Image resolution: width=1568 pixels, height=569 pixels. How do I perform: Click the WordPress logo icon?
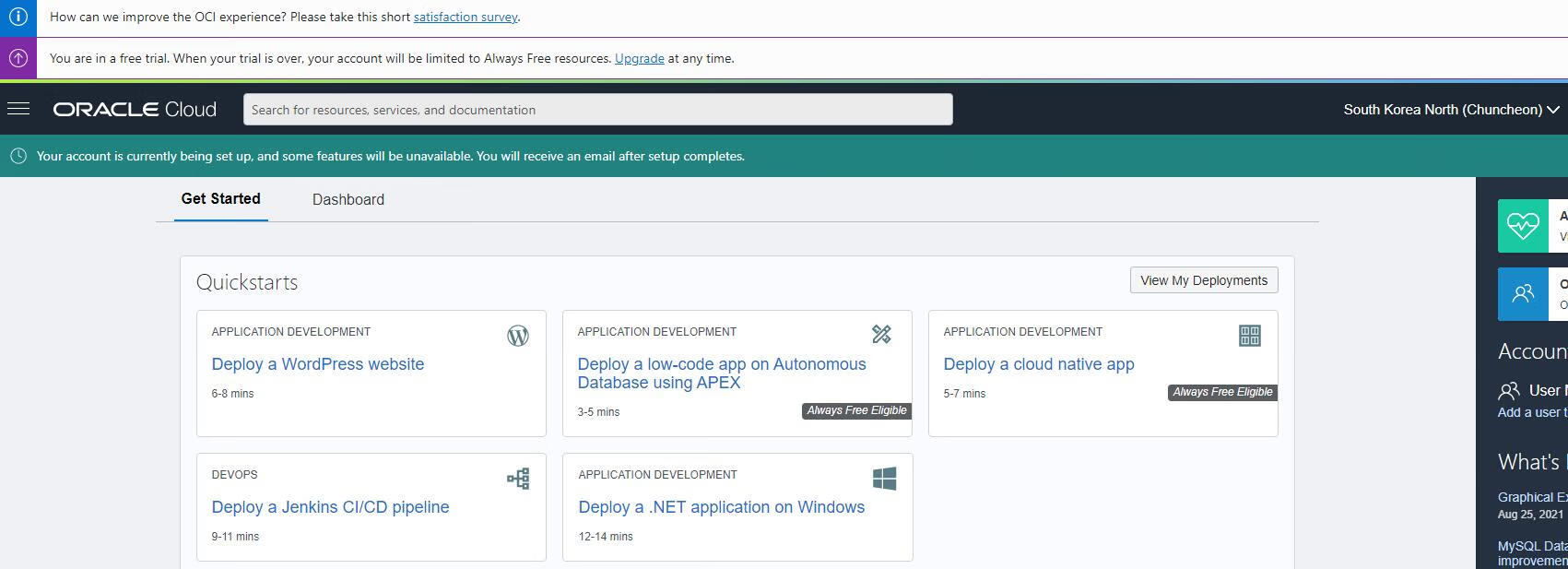(518, 336)
